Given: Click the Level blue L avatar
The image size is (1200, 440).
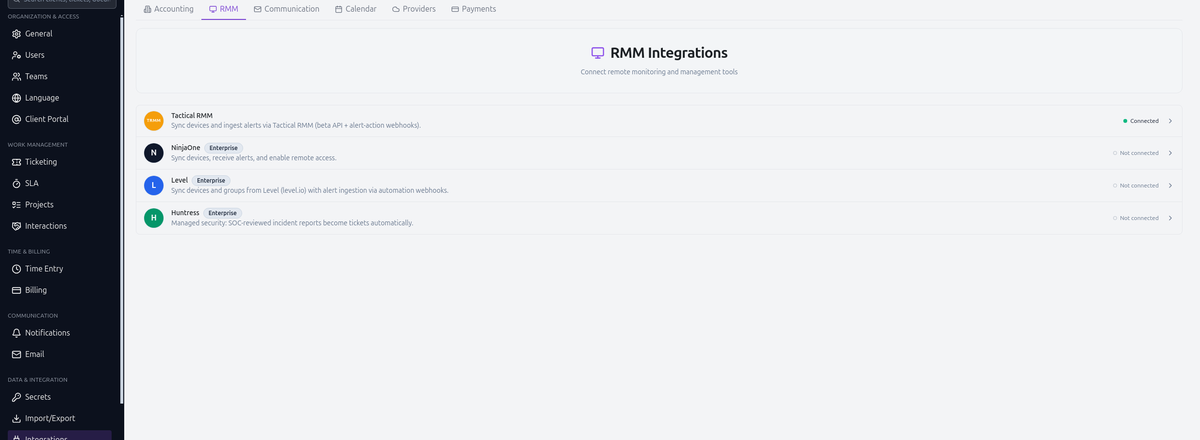Looking at the screenshot, I should (x=153, y=185).
